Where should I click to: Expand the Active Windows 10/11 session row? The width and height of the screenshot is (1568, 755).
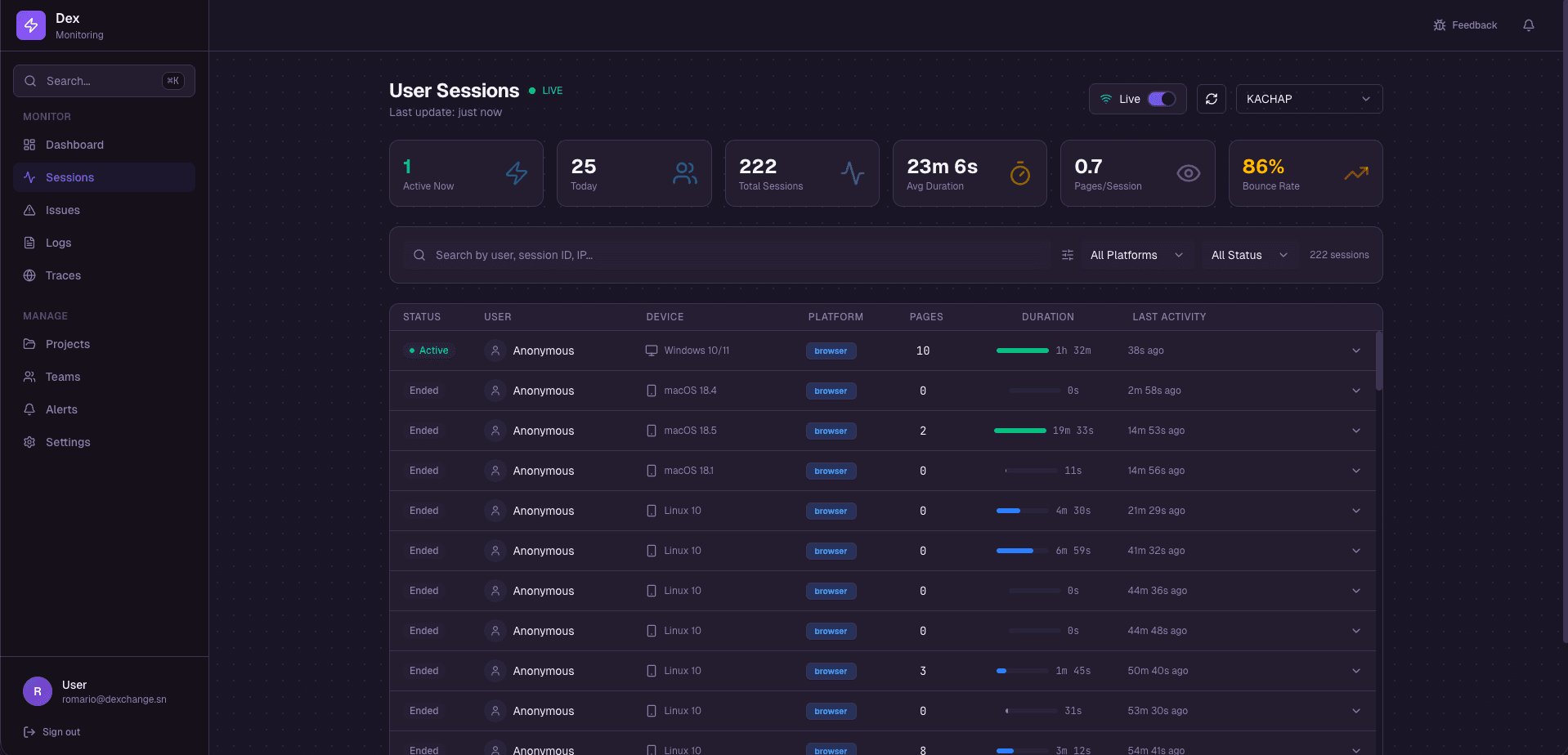coord(1355,351)
